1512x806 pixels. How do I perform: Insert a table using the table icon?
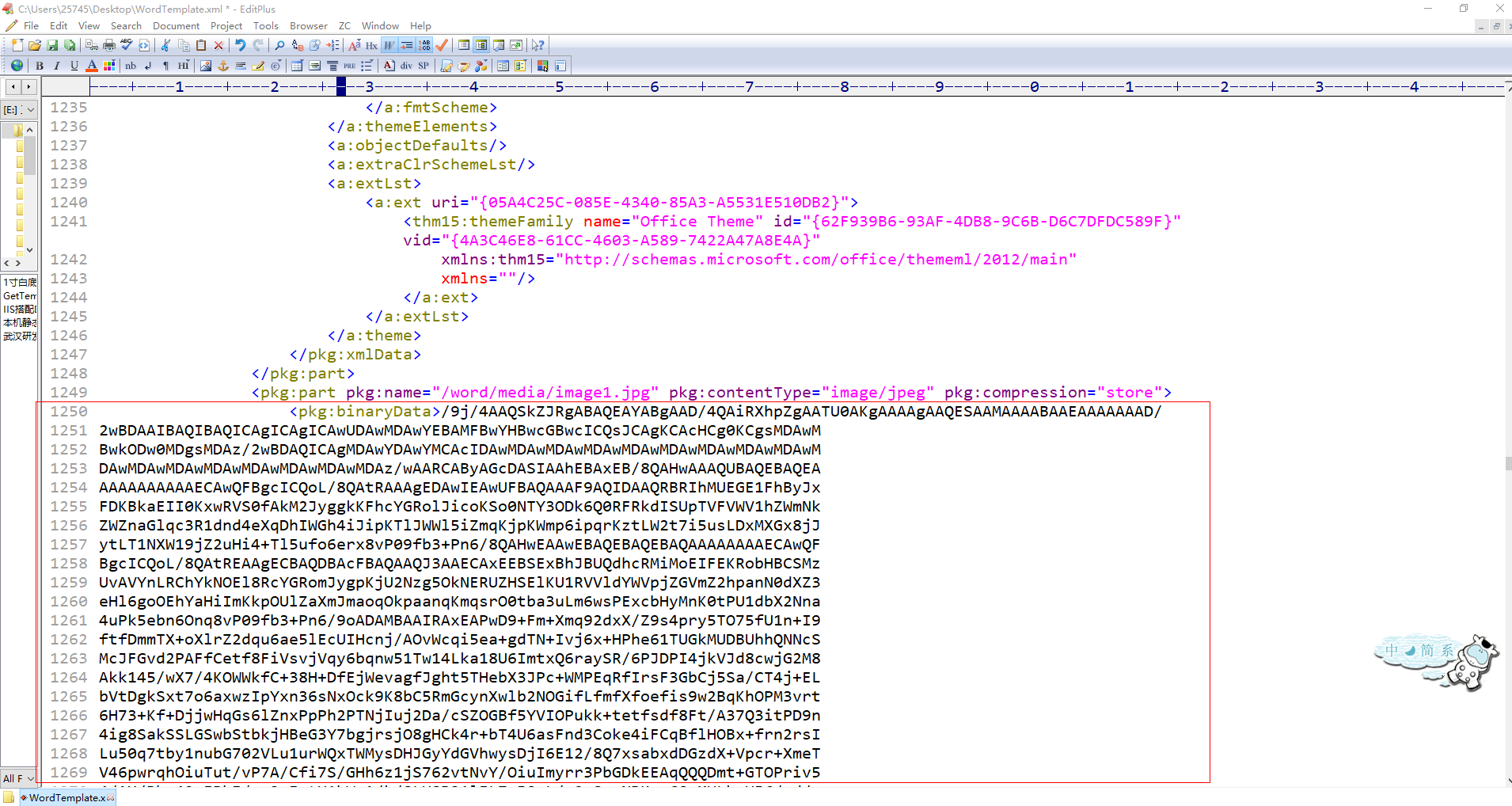(x=296, y=66)
